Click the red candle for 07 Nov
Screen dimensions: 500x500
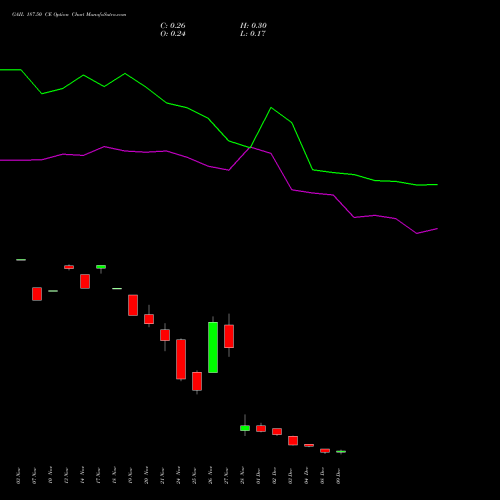[37, 294]
